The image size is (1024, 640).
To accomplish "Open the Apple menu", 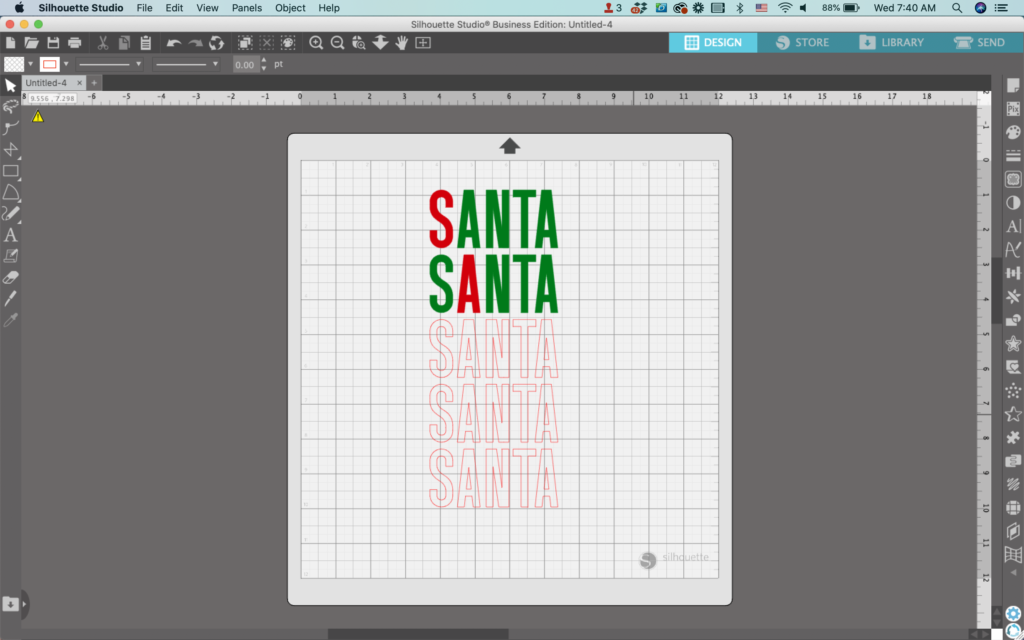I will [x=19, y=8].
